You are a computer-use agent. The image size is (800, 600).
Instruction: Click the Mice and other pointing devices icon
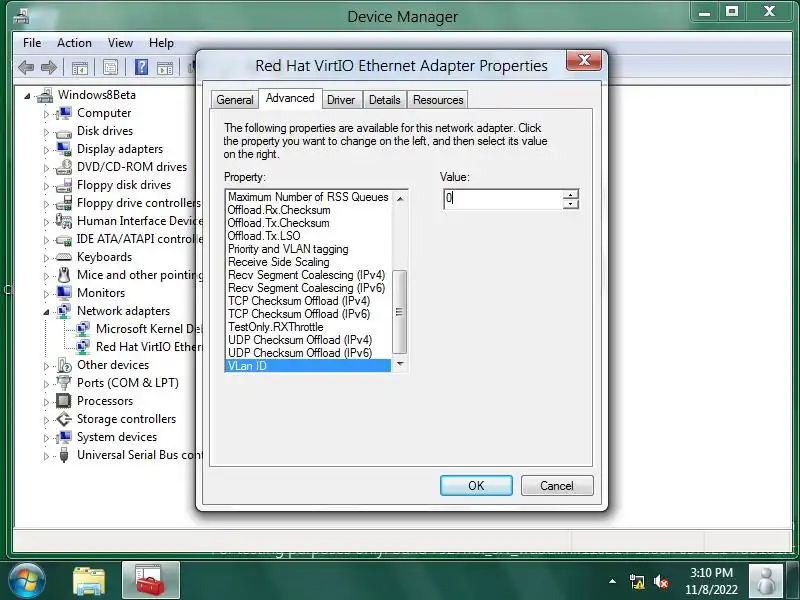(x=64, y=275)
